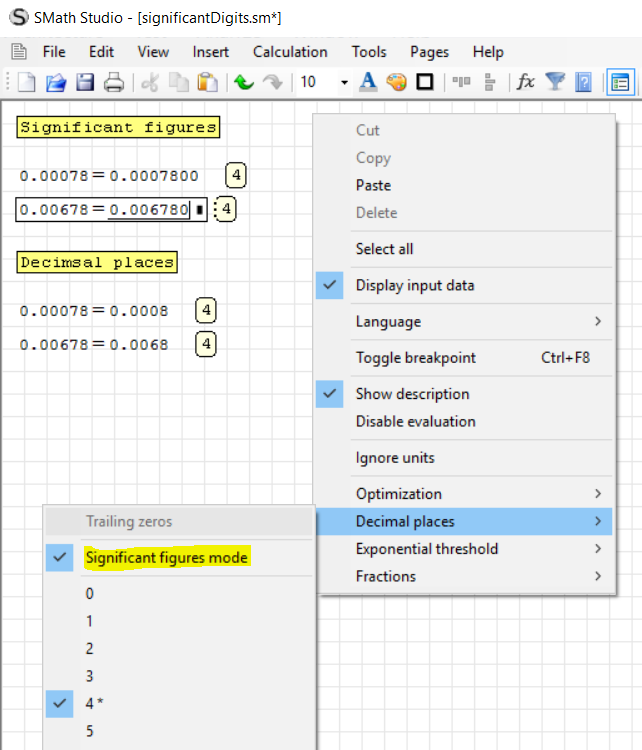Screen dimensions: 642x750
Task: Open the Calculation menu
Action: point(290,52)
